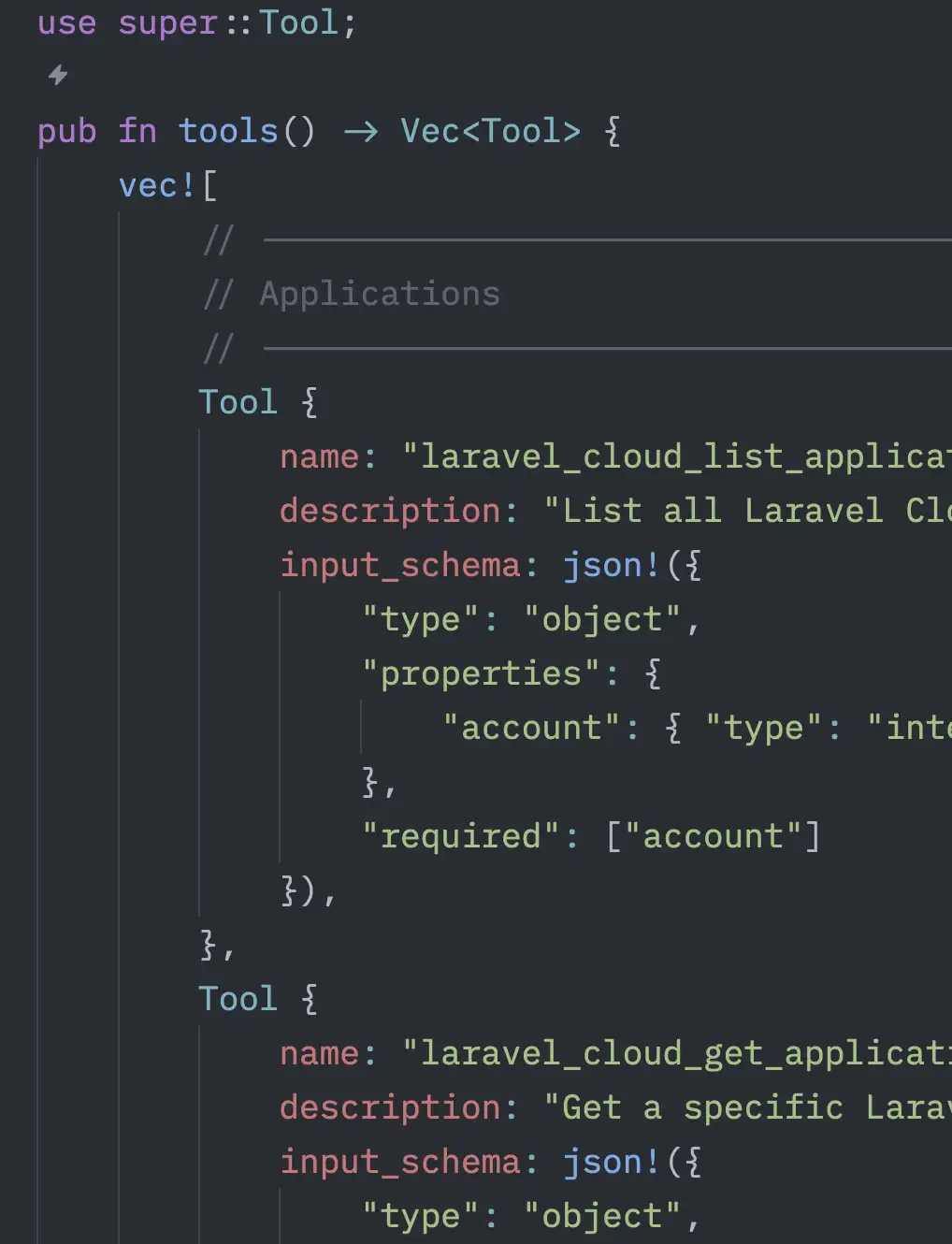952x1244 pixels.
Task: Click "super" in the use statement
Action: point(168,22)
